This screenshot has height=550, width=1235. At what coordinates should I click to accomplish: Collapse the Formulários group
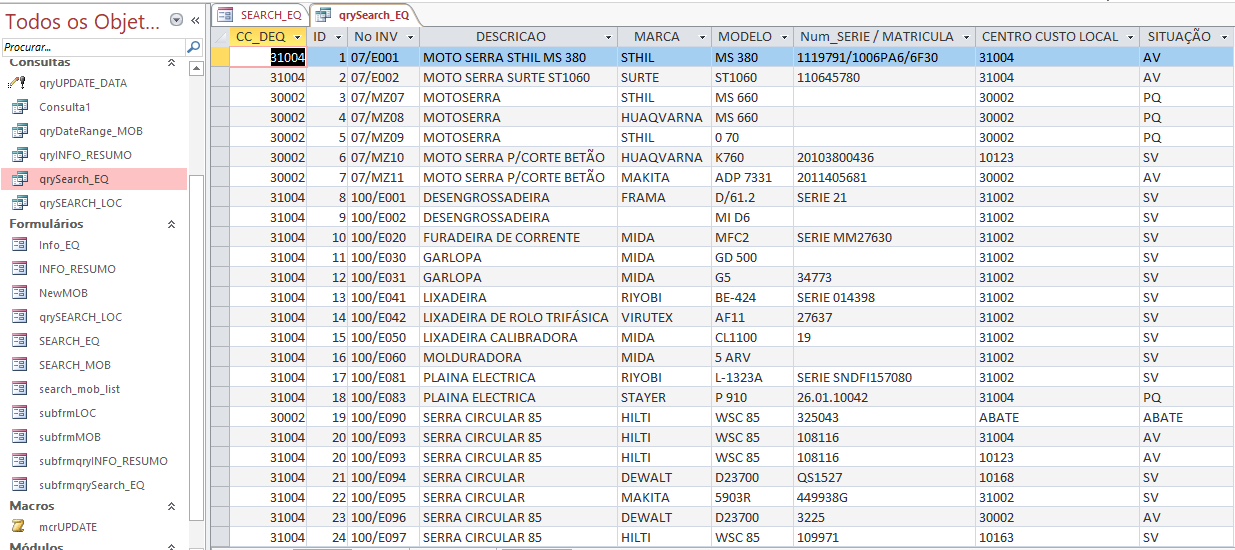click(x=171, y=225)
